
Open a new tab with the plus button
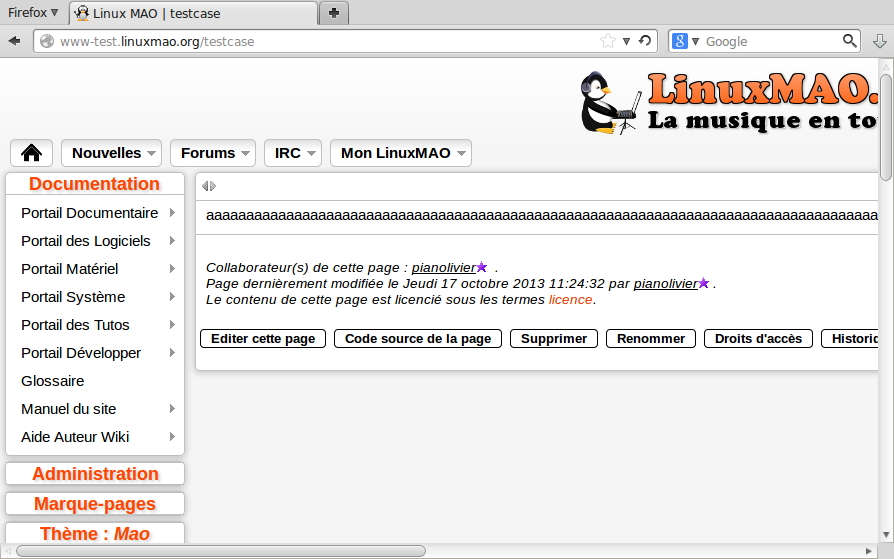334,13
